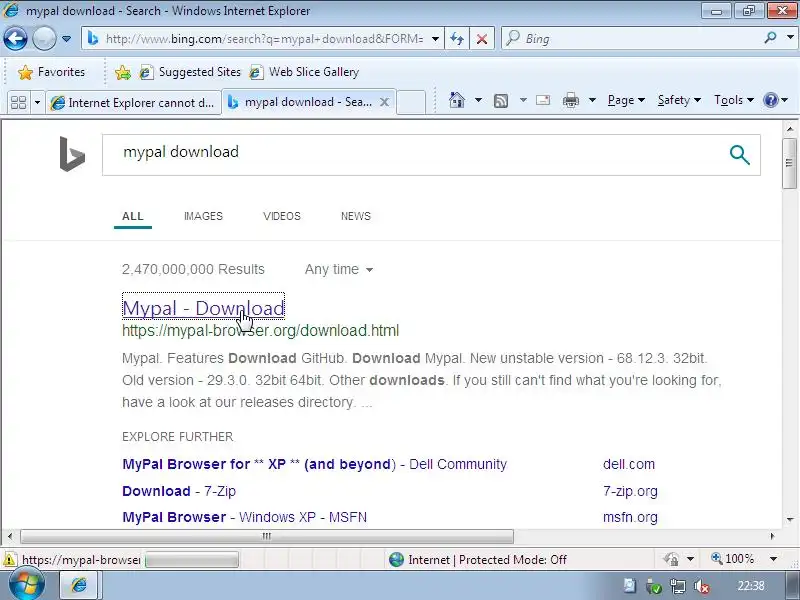Open the Tools menu
Image resolution: width=800 pixels, height=600 pixels.
[734, 100]
